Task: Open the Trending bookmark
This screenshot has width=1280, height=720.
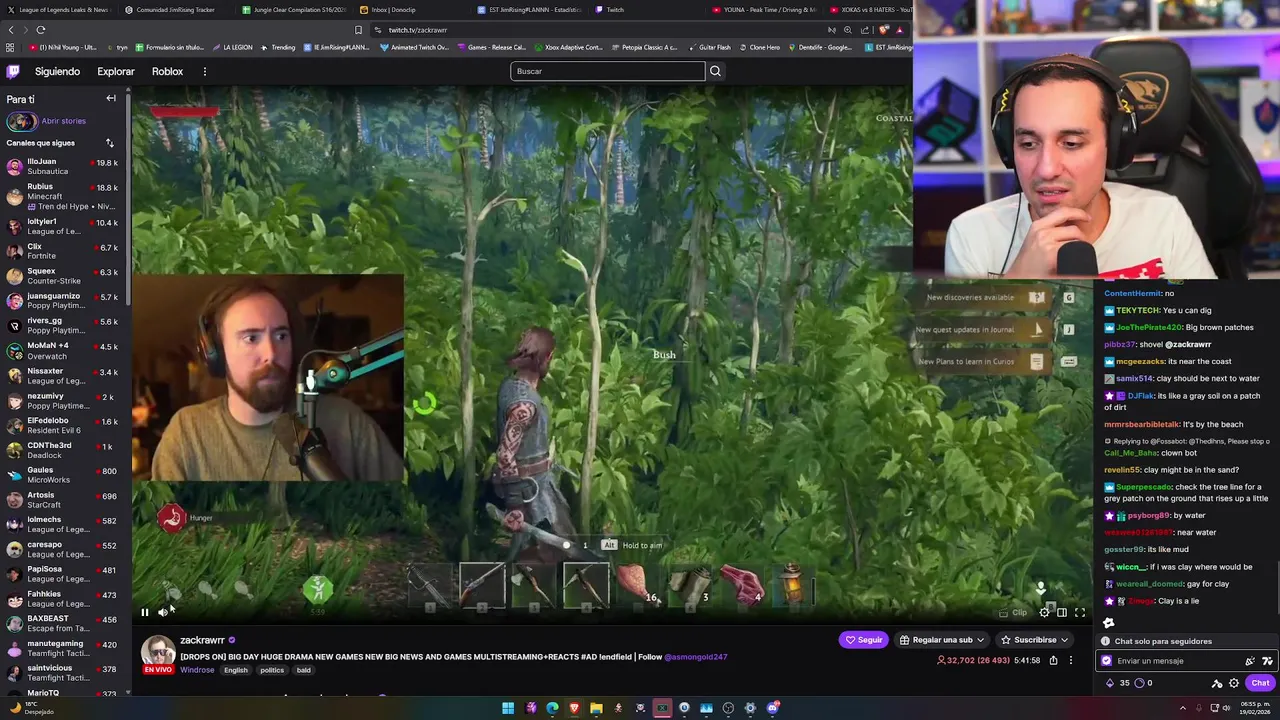Action: click(278, 47)
